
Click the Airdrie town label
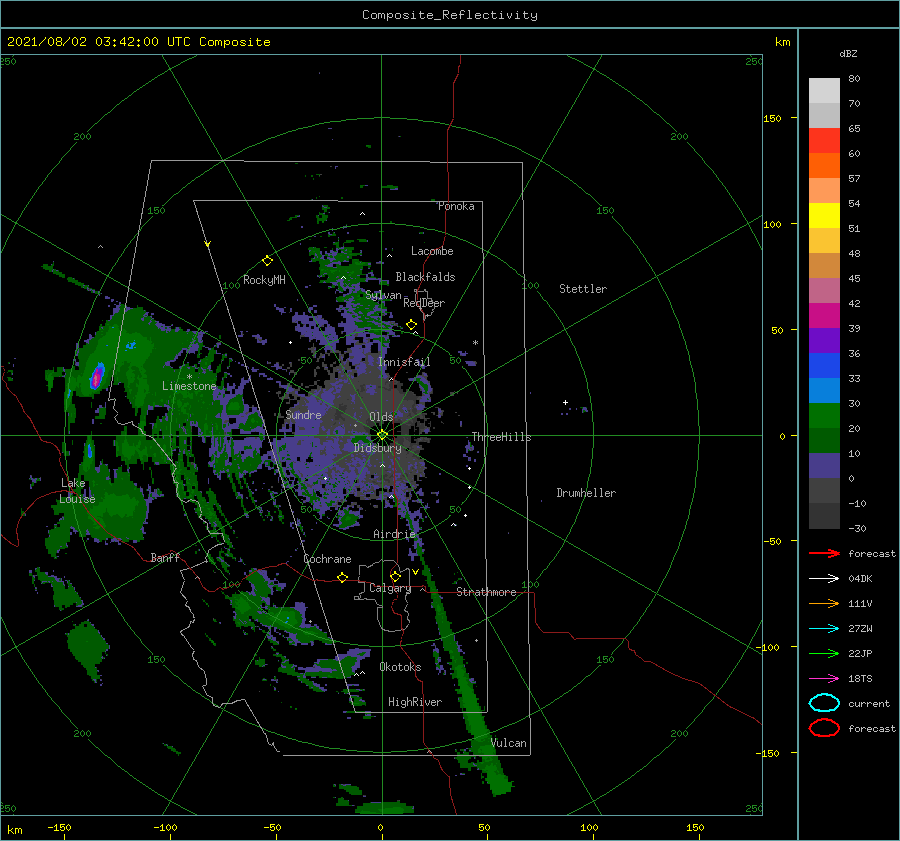coord(394,534)
